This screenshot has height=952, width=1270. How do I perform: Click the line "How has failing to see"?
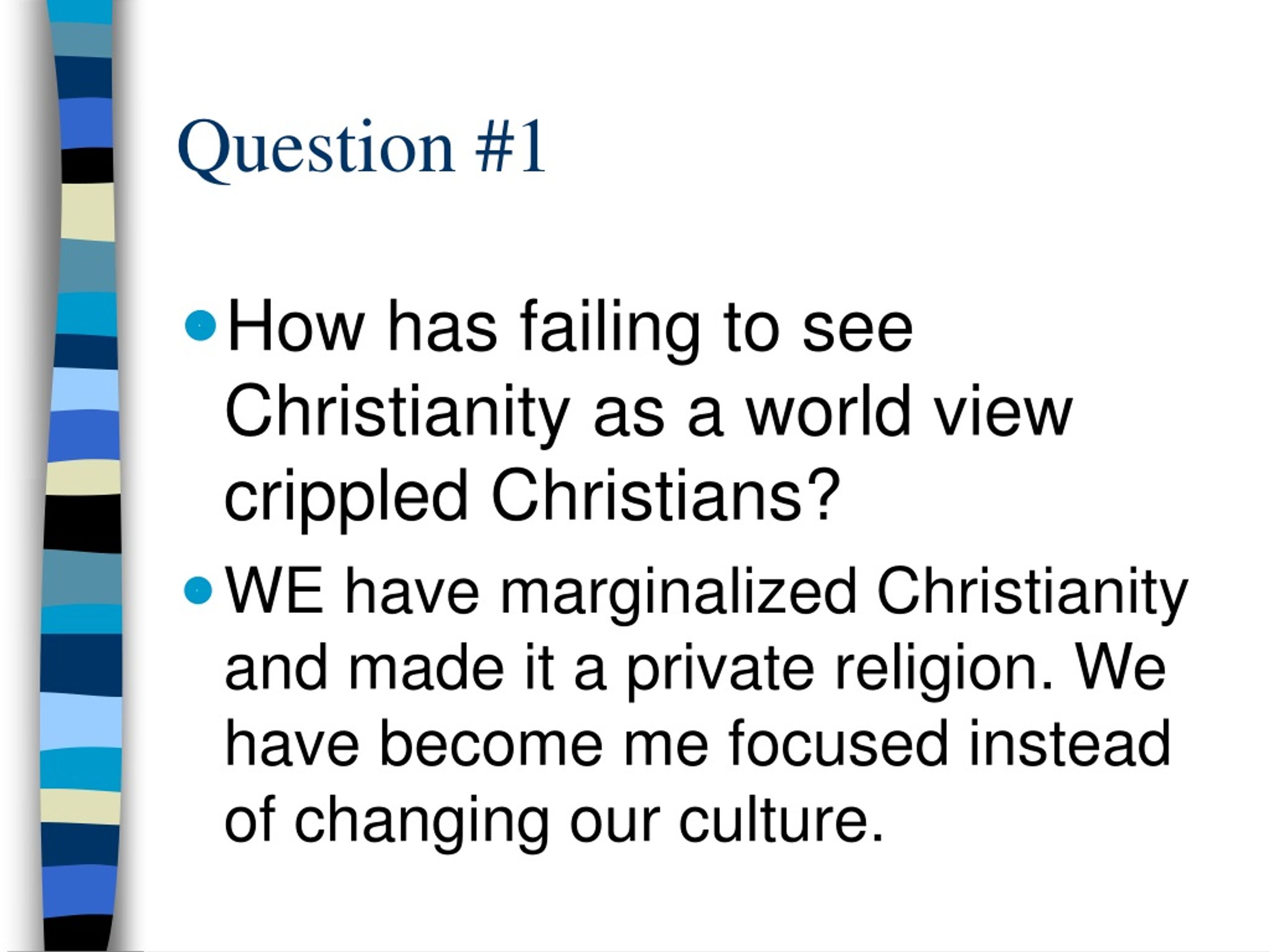tap(570, 328)
